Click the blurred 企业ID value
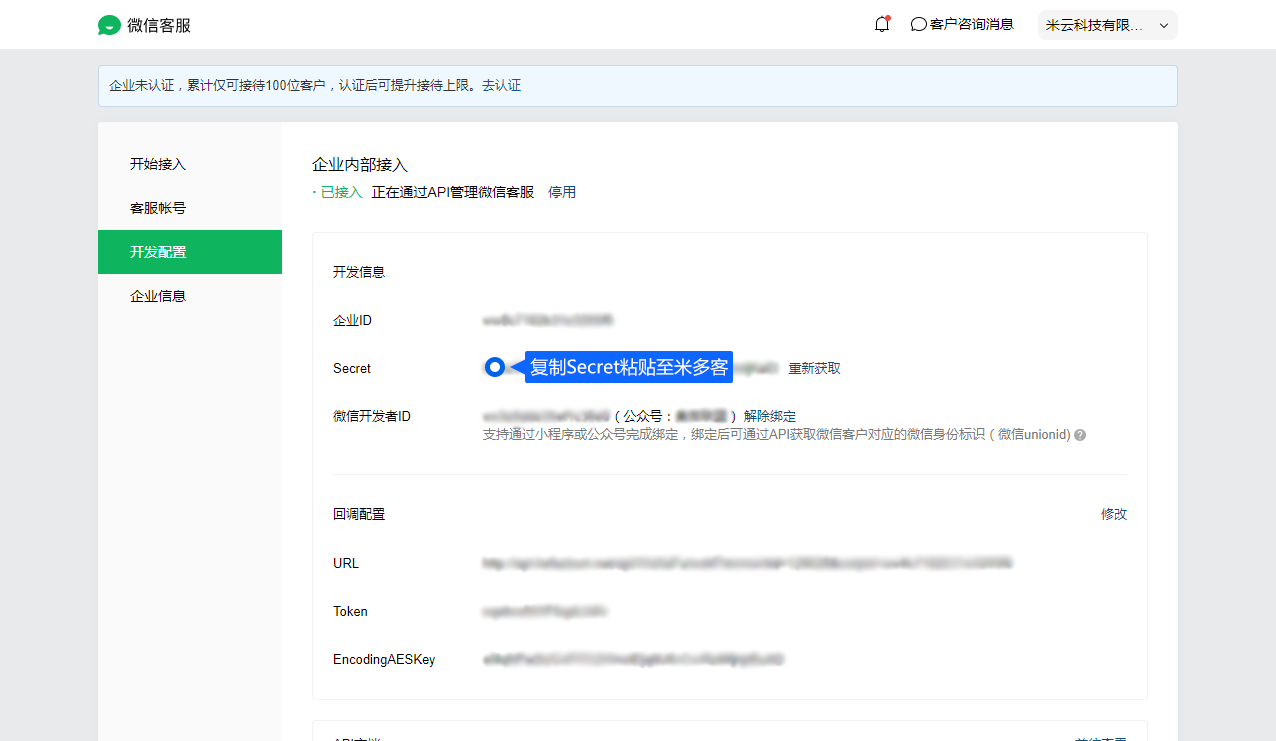Screen dimensions: 1276x741 (x=547, y=320)
